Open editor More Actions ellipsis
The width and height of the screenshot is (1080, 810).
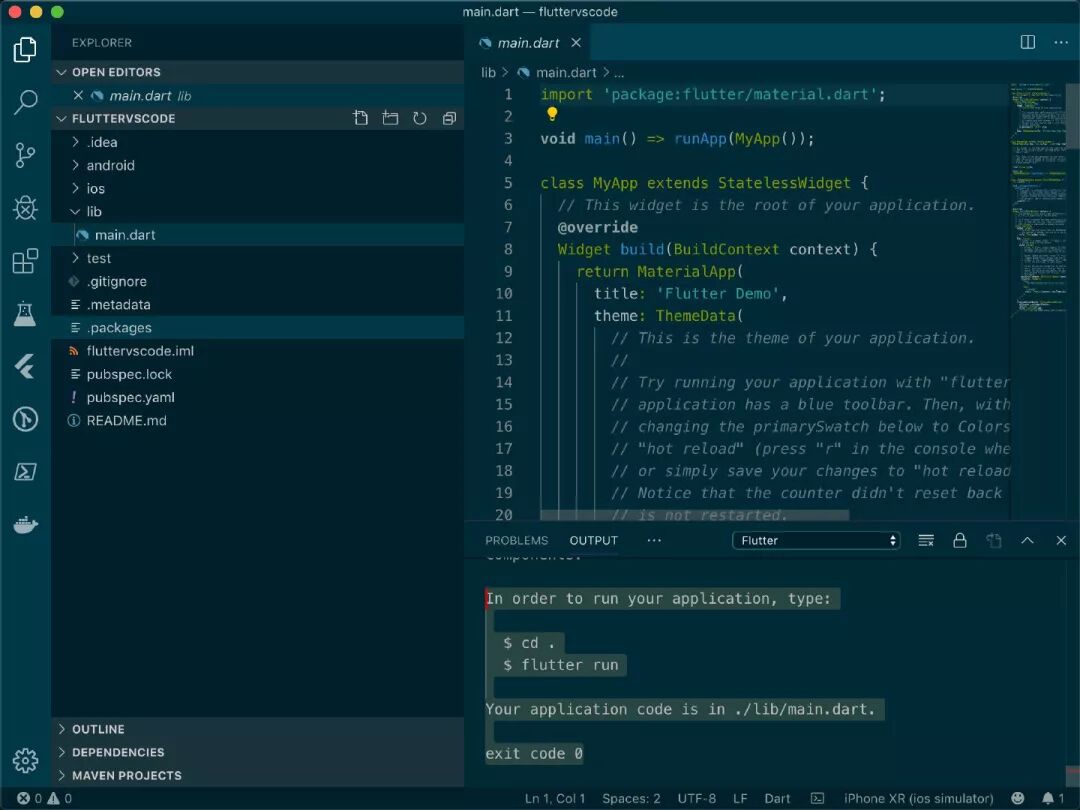click(1061, 43)
